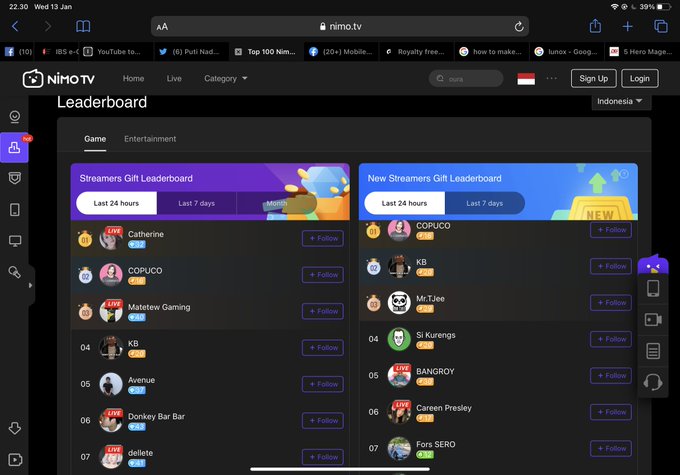The image size is (680, 475).
Task: Follow Matetew Gaming
Action: 323,311
